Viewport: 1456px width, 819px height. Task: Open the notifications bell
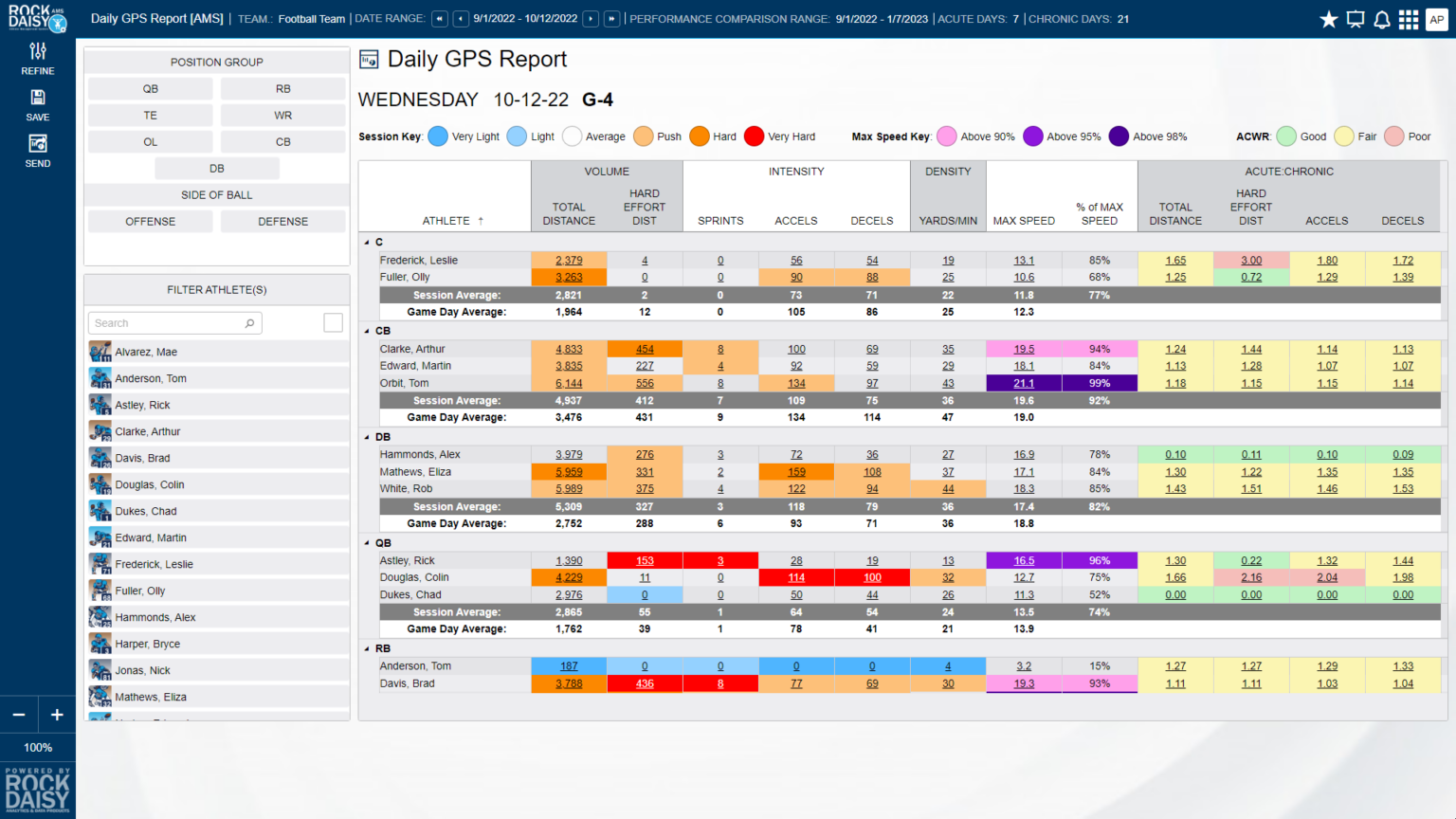pos(1382,19)
